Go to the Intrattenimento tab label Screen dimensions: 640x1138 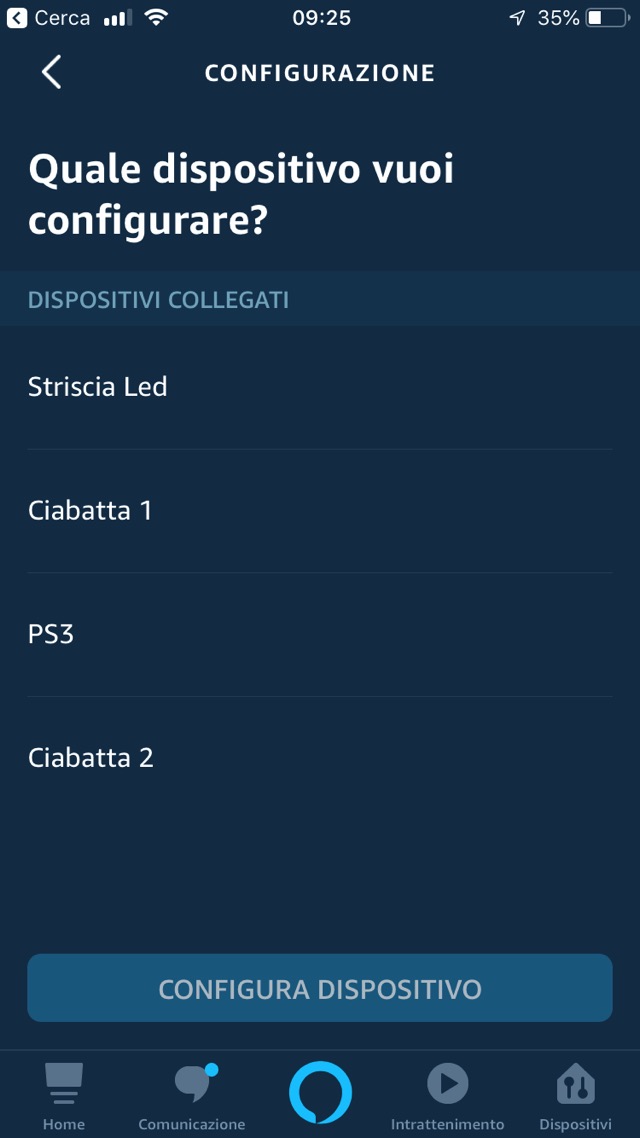tap(448, 1124)
